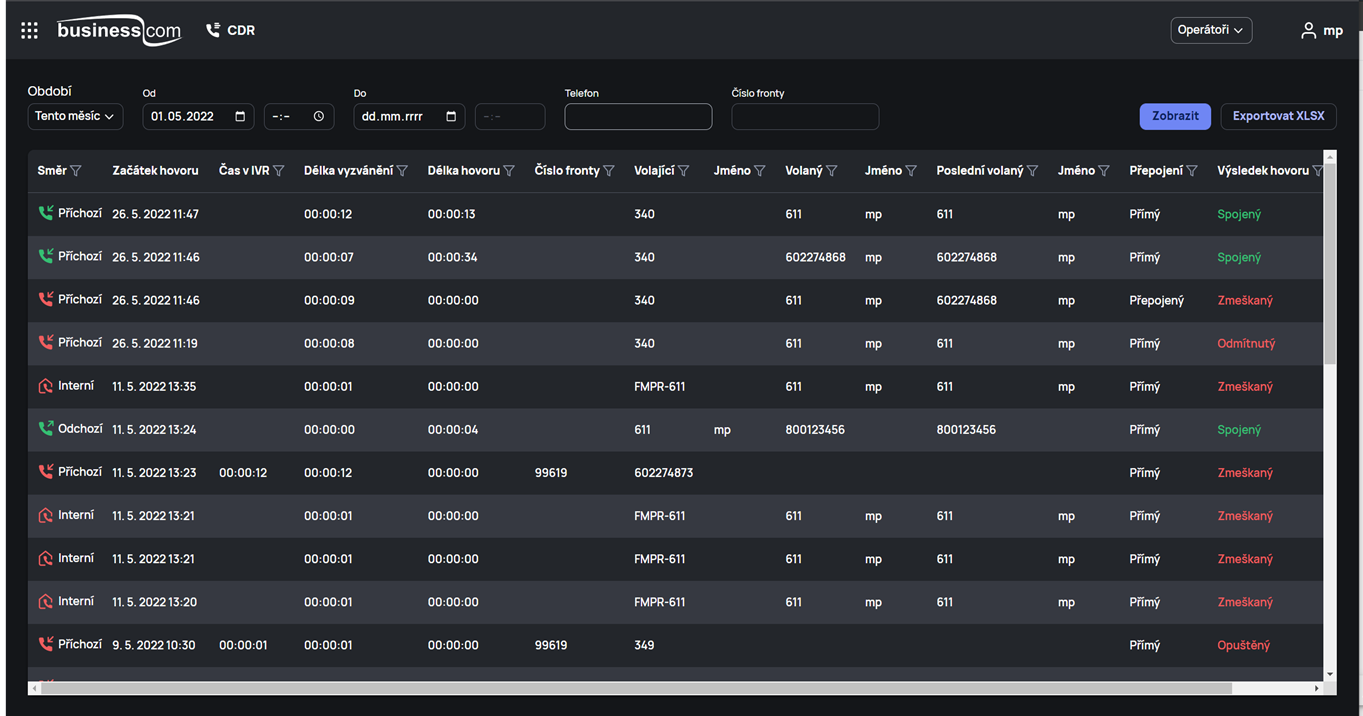The image size is (1363, 716).
Task: Click volaný number 602274868 in 11:46 Spojený row
Action: 815,257
